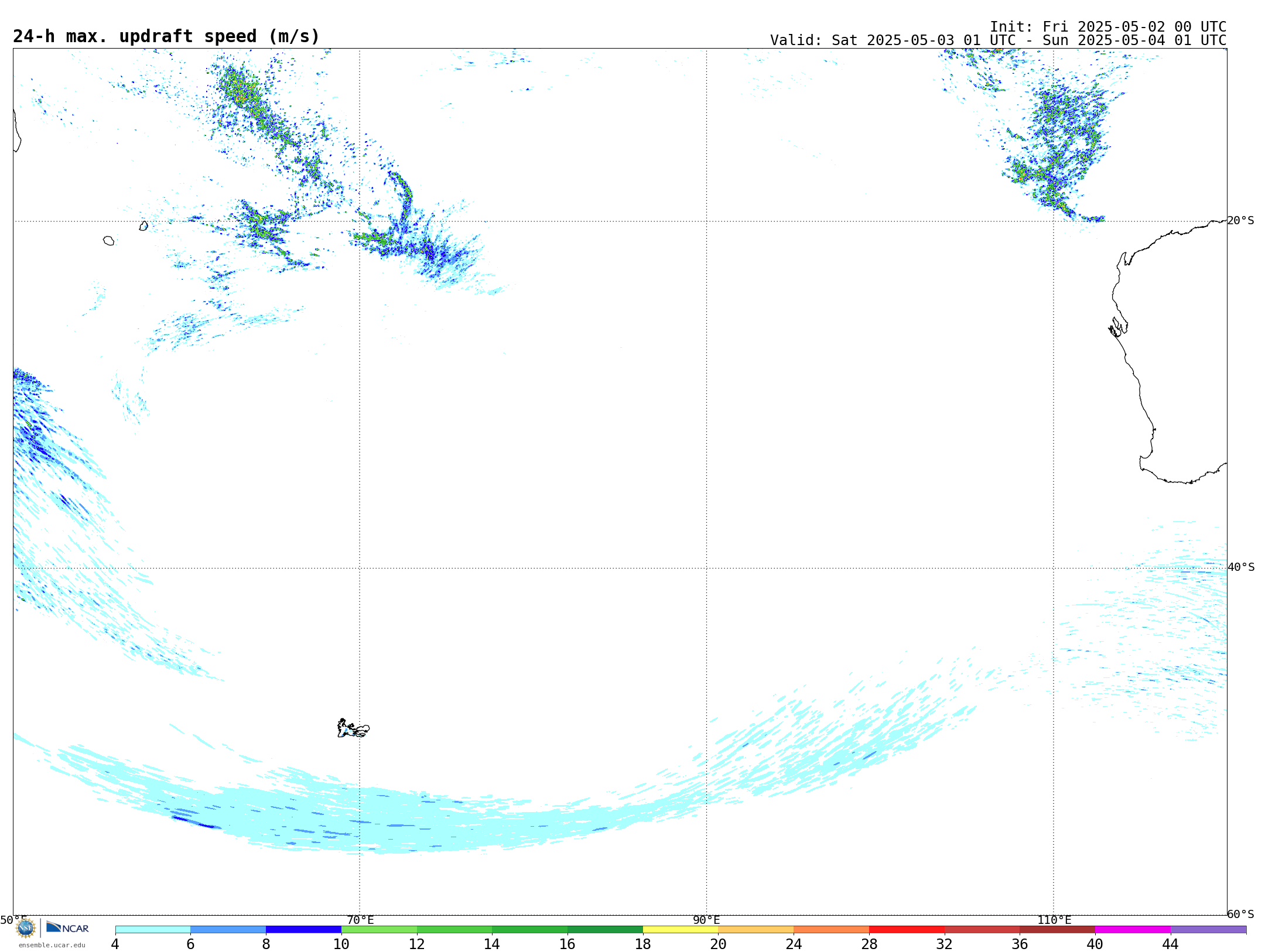
Task: Click the colorbar tick label "10"
Action: point(341,944)
